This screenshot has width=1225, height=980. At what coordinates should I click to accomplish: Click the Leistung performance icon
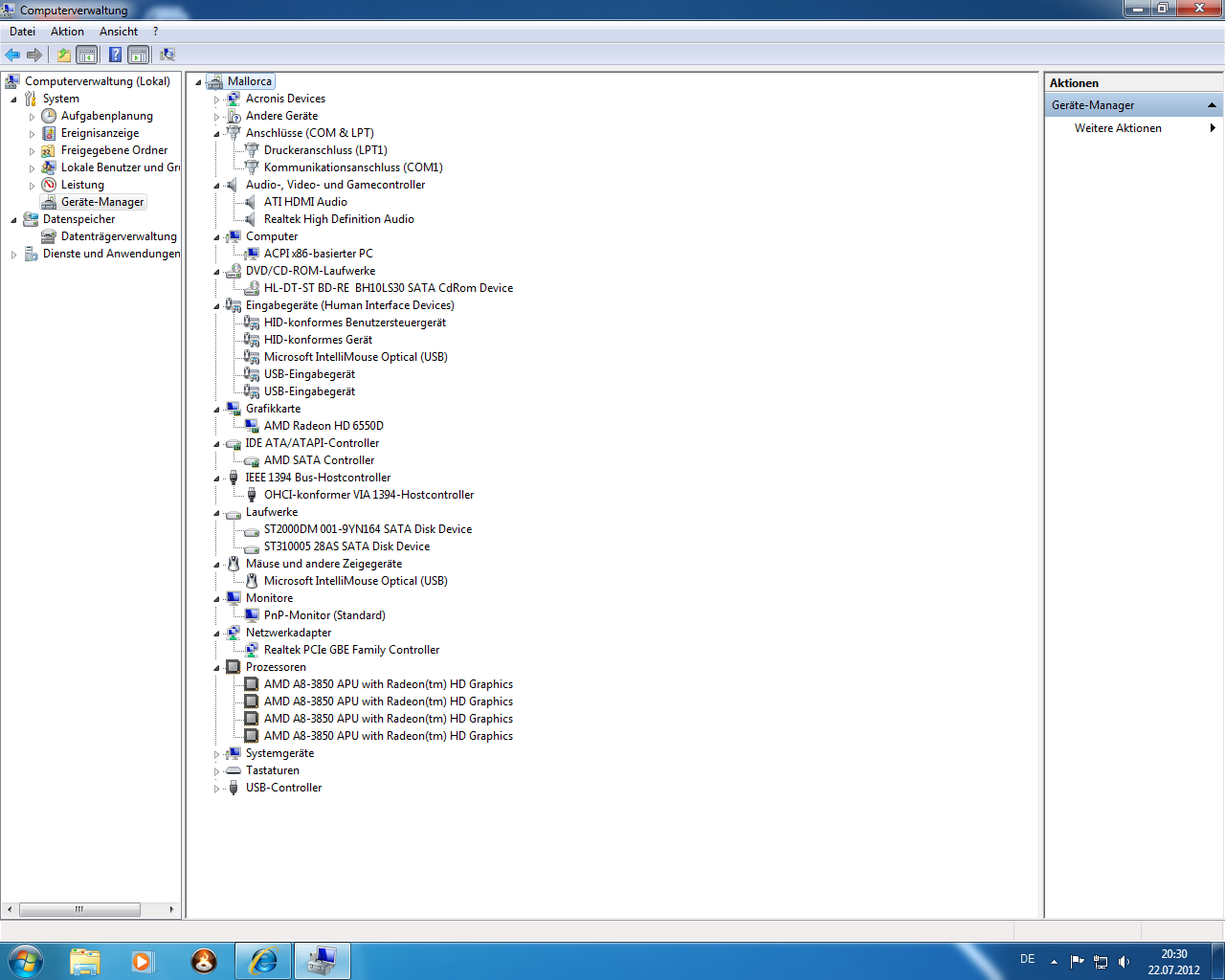click(x=49, y=185)
